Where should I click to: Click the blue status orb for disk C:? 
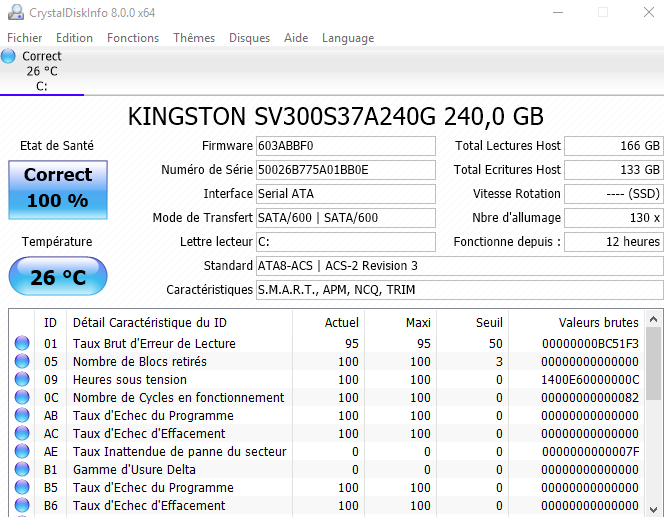pos(8,56)
